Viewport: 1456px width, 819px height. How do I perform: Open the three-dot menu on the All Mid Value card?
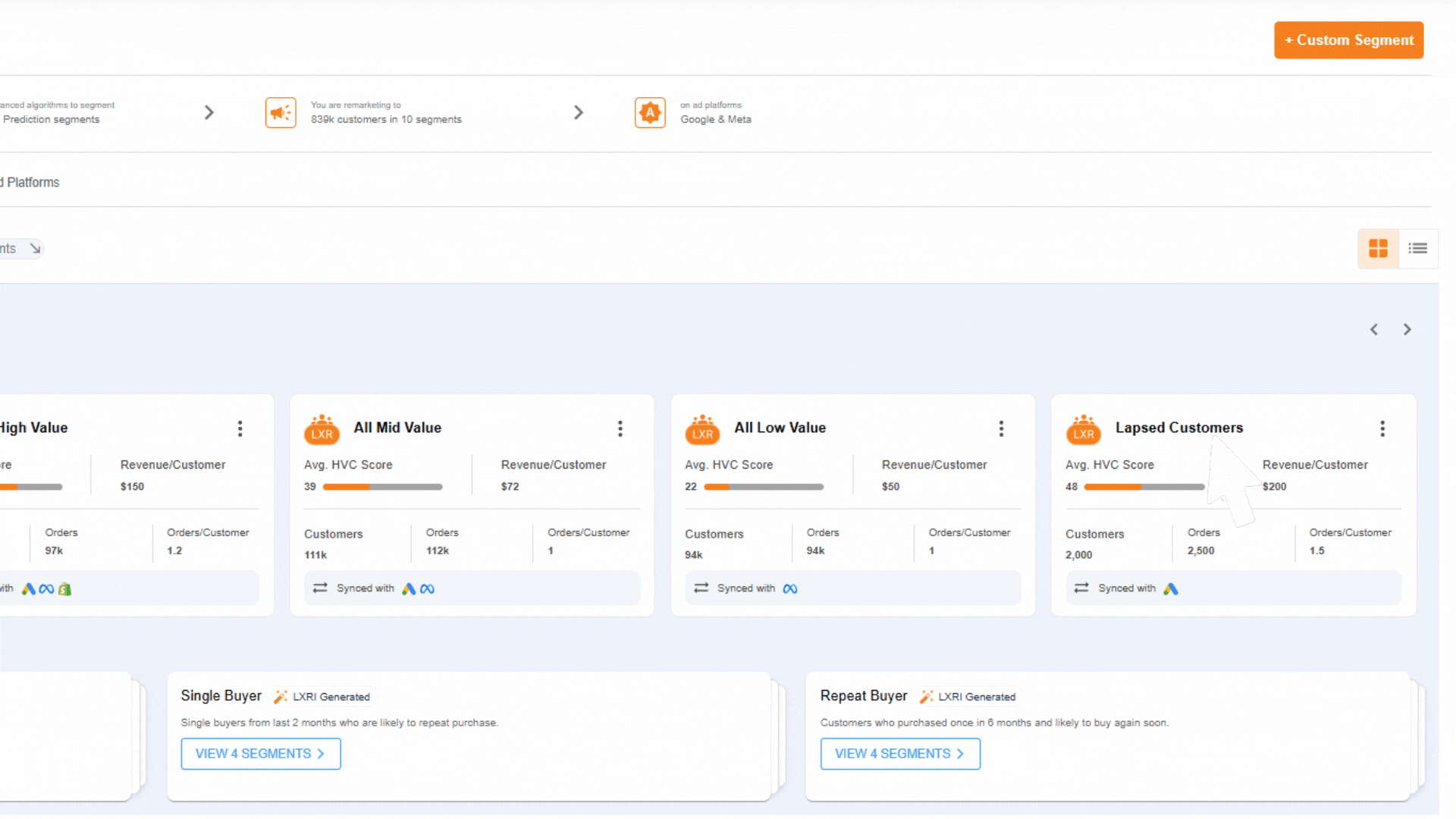pos(620,428)
